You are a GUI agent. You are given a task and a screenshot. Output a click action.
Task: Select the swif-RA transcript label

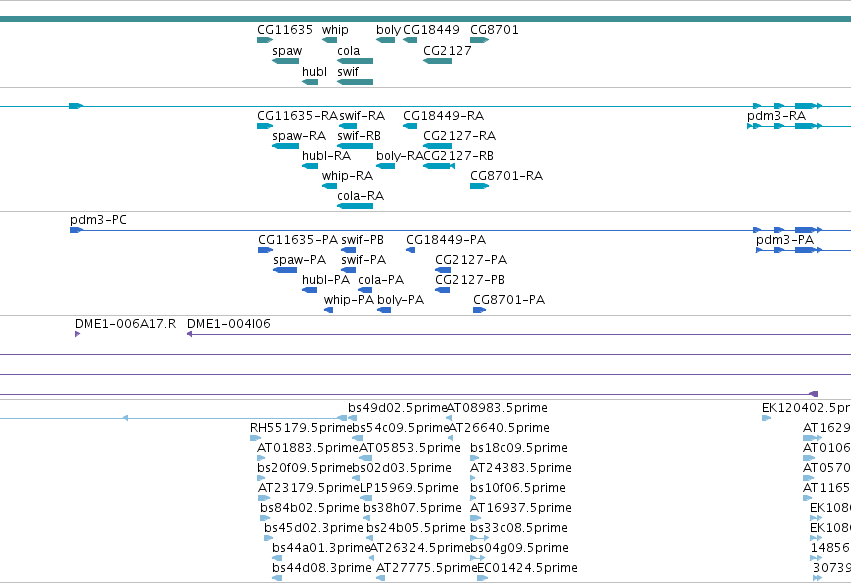362,116
